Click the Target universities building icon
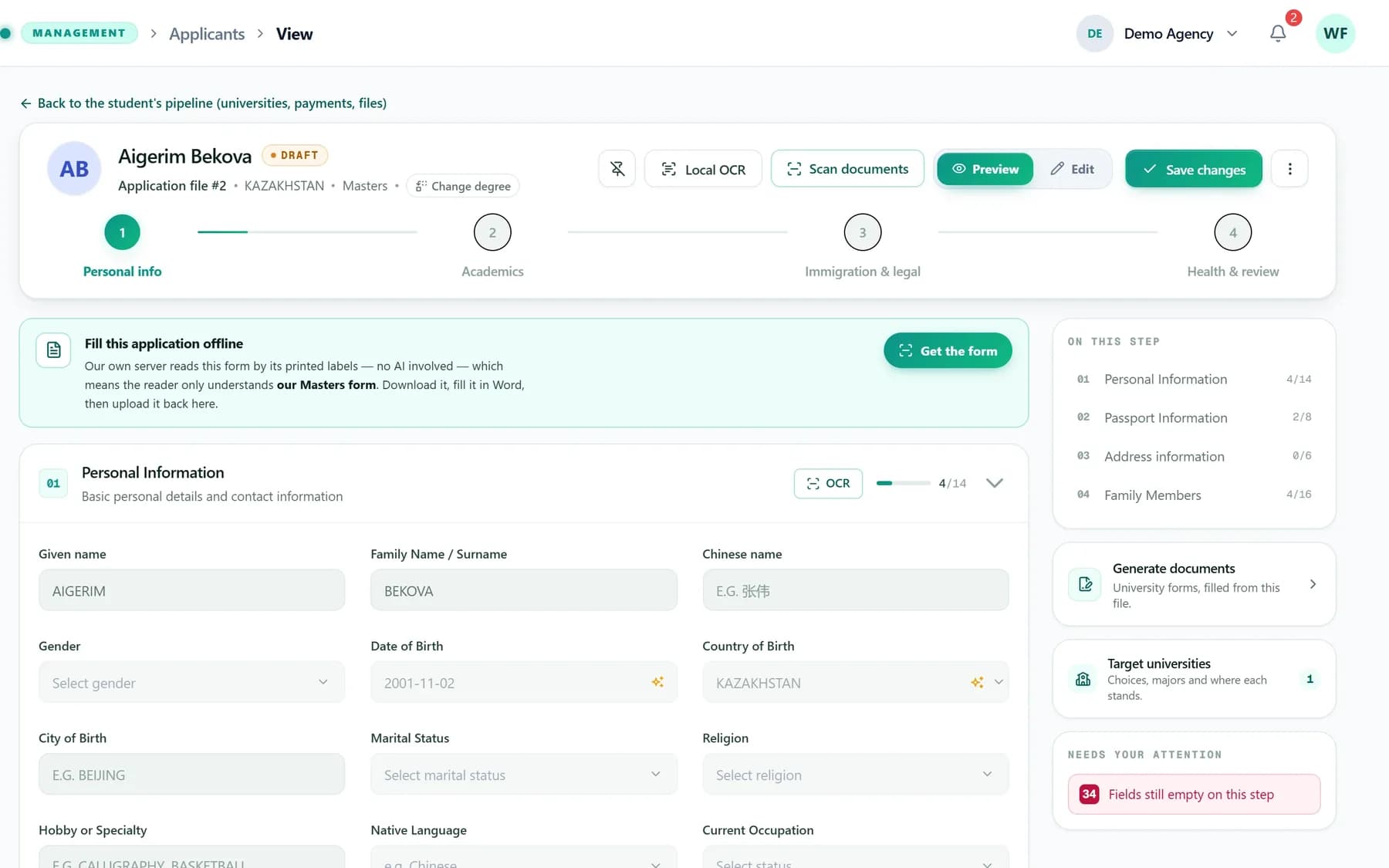The width and height of the screenshot is (1389, 868). [1083, 679]
